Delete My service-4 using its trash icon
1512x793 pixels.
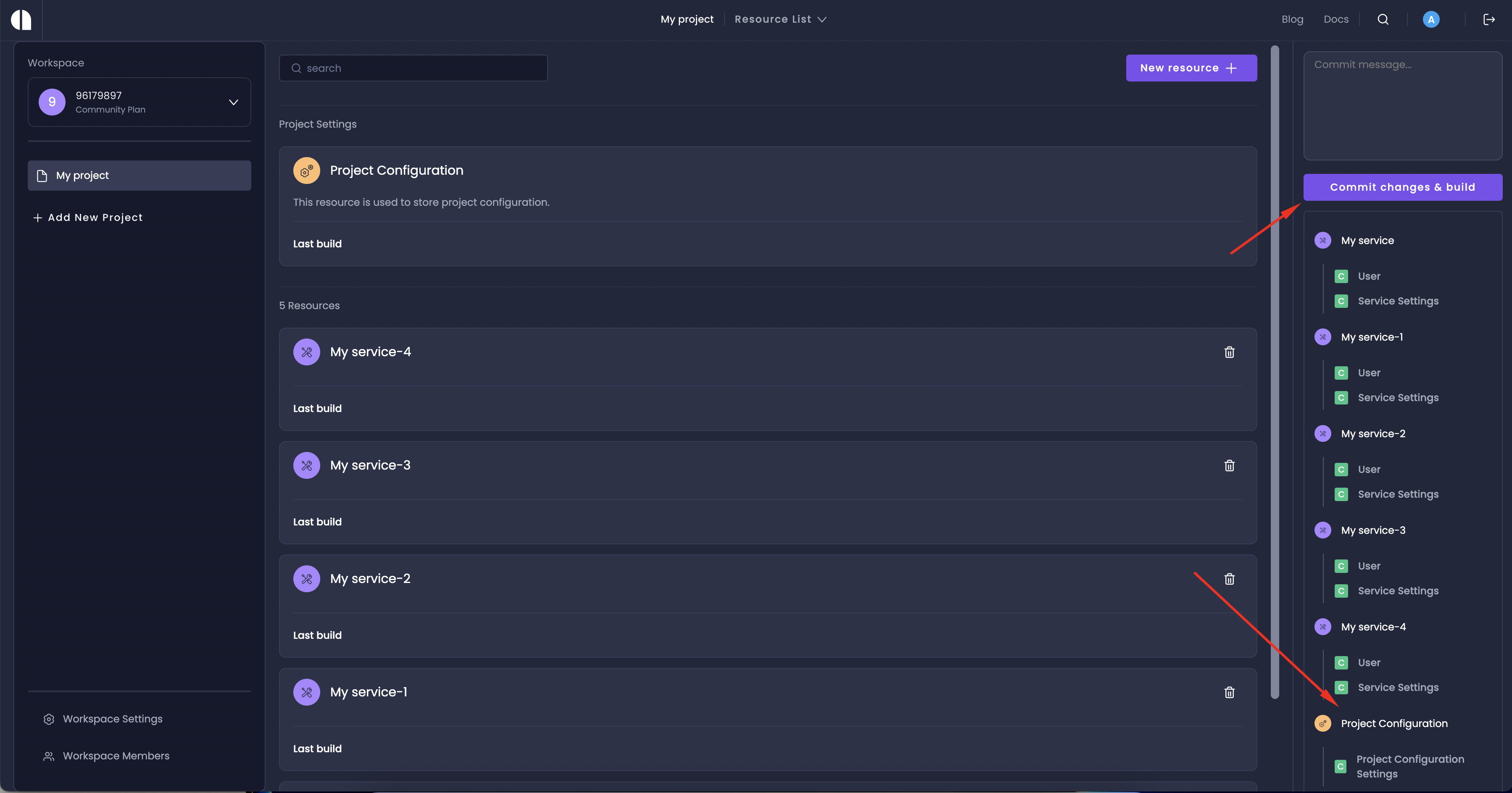pos(1230,352)
